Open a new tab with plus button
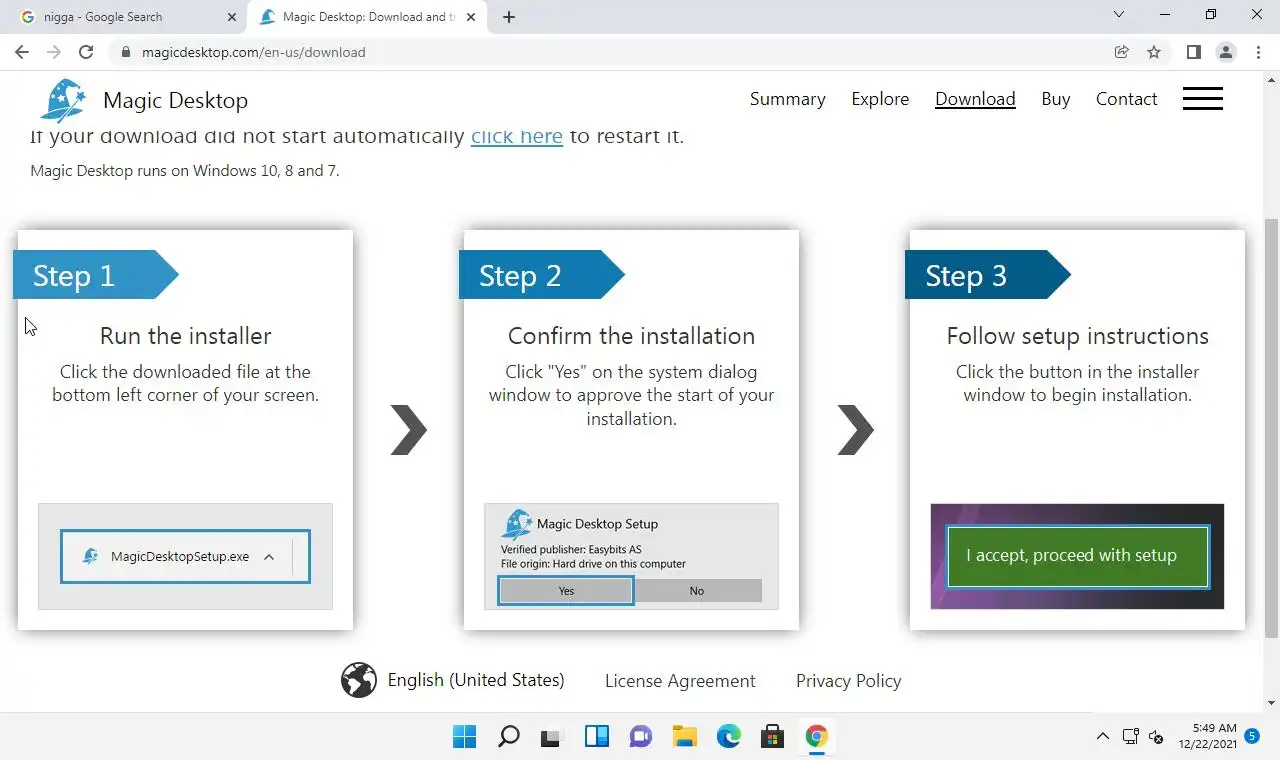The width and height of the screenshot is (1280, 760). coord(509,17)
